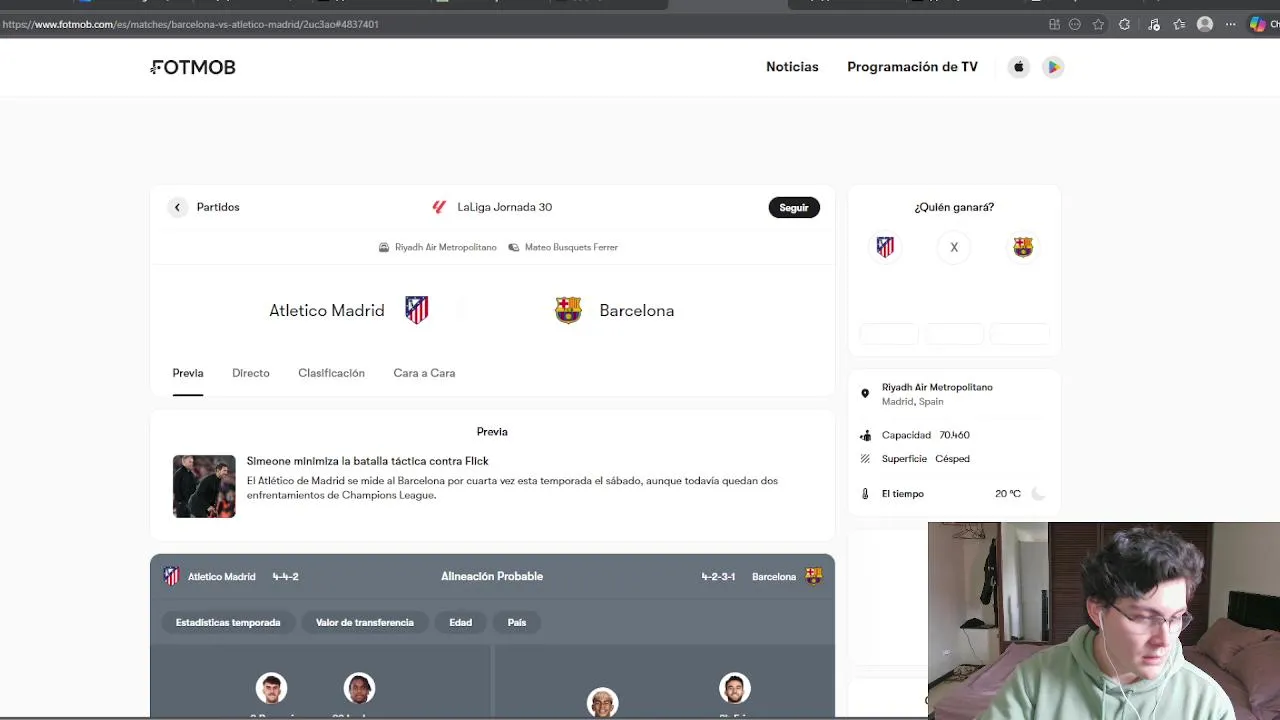Click Alineación Probable heading
1280x720 pixels.
coord(492,576)
